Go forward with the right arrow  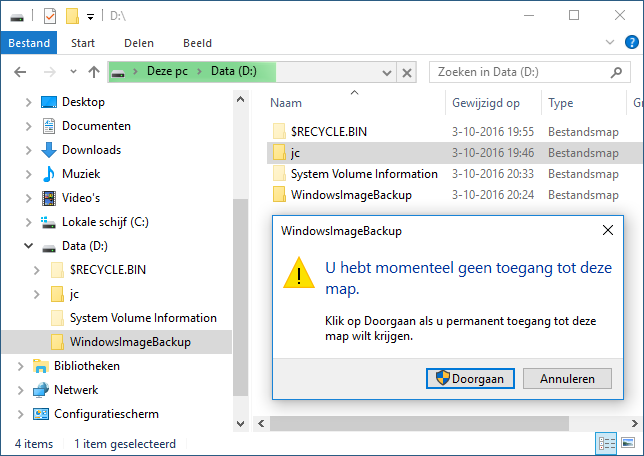coord(50,72)
